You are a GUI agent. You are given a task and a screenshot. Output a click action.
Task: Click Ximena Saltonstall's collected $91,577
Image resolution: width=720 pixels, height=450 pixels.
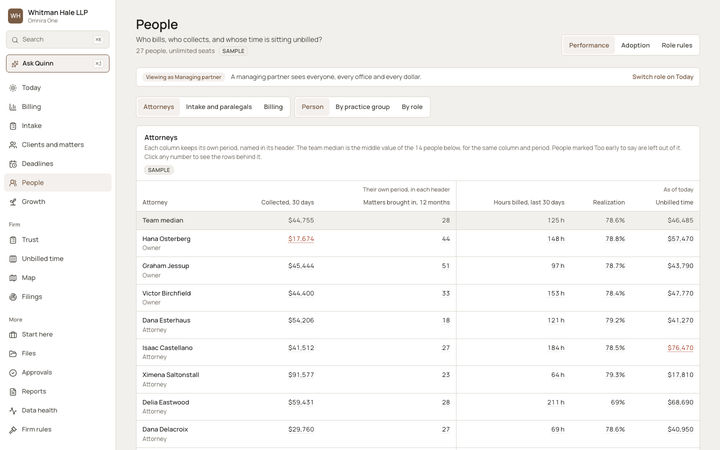click(301, 375)
